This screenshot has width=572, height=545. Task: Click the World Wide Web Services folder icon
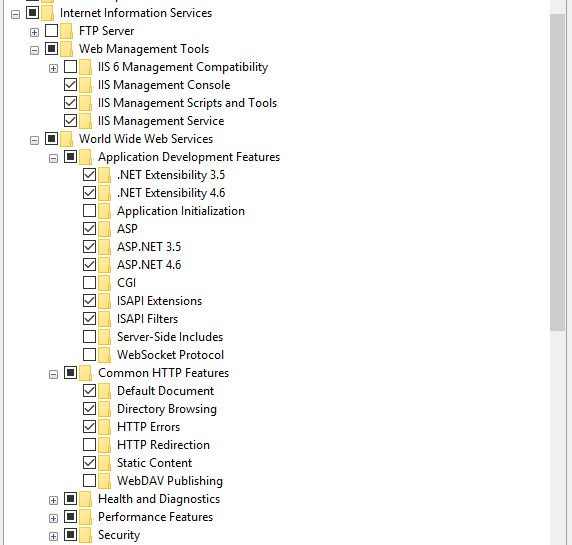pyautogui.click(x=66, y=139)
